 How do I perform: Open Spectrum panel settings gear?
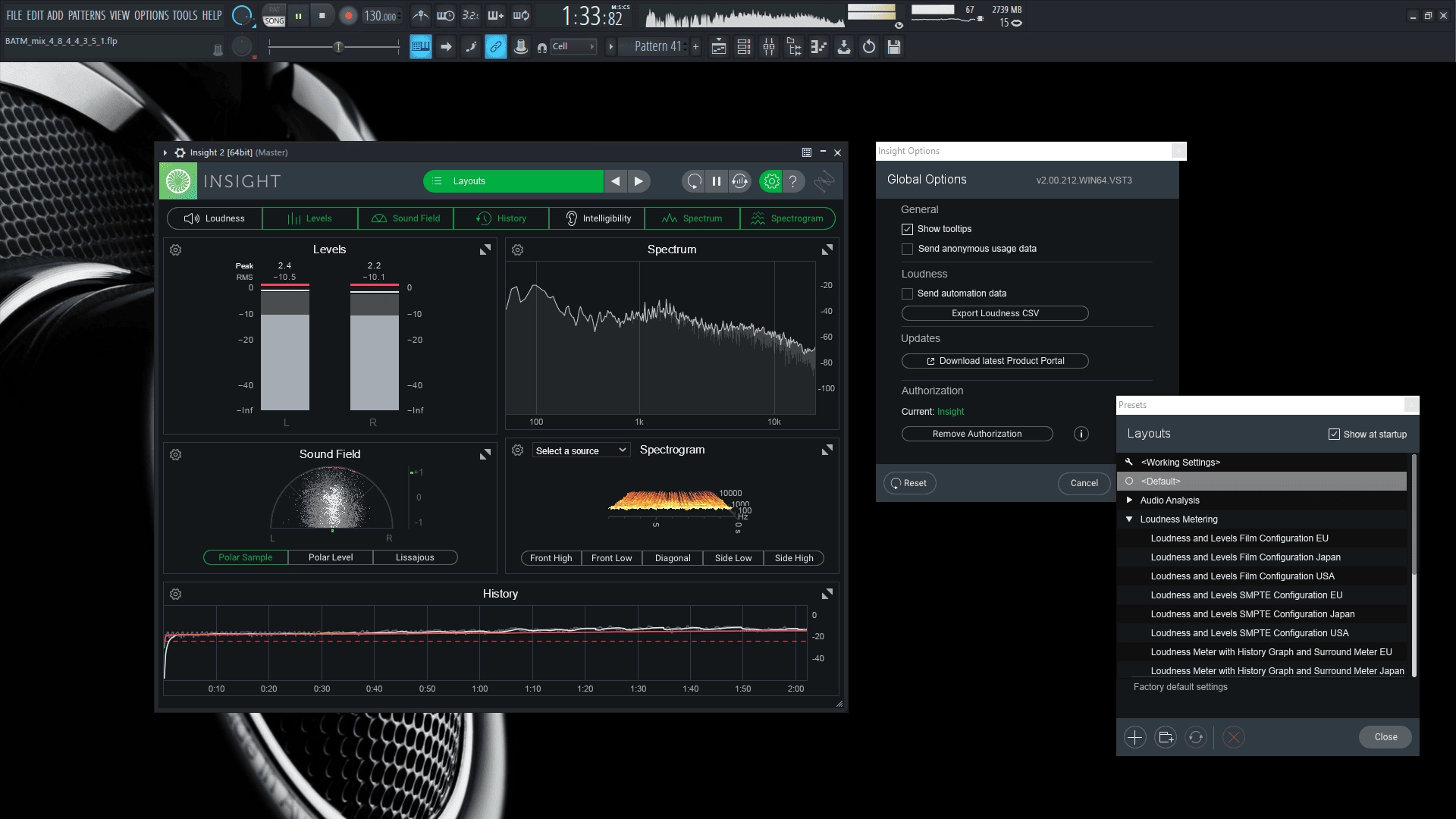point(518,250)
